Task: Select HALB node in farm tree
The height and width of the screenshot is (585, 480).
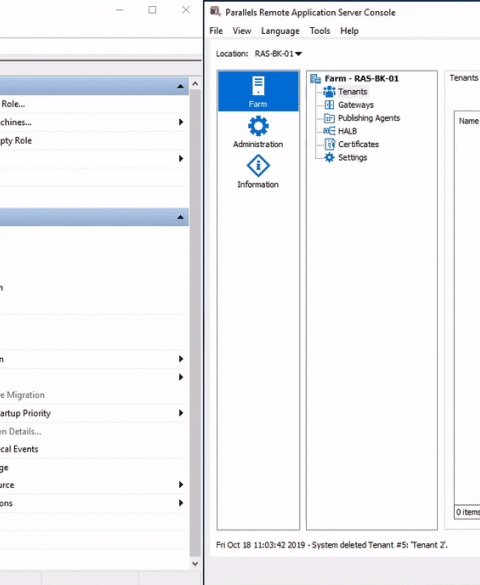Action: click(347, 131)
